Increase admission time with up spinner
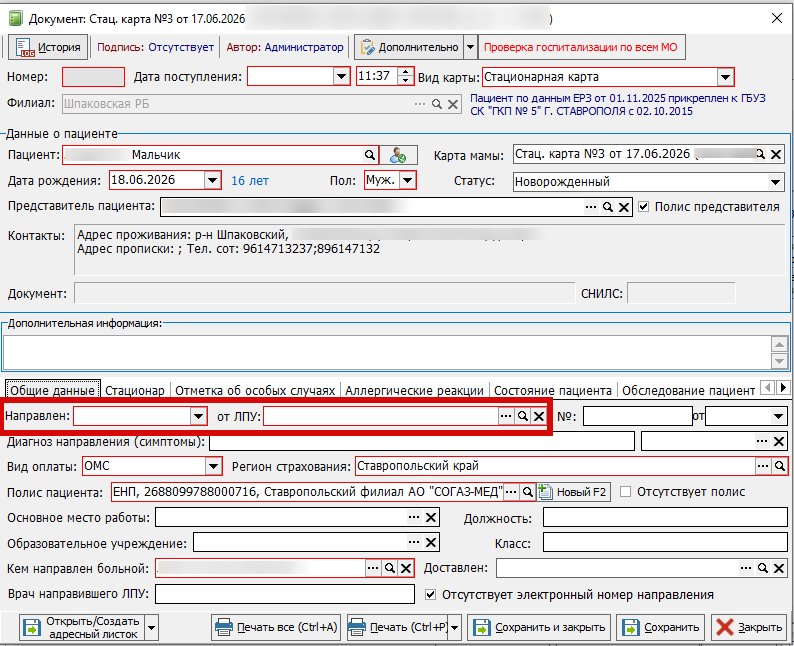The width and height of the screenshot is (794, 646). tap(405, 72)
